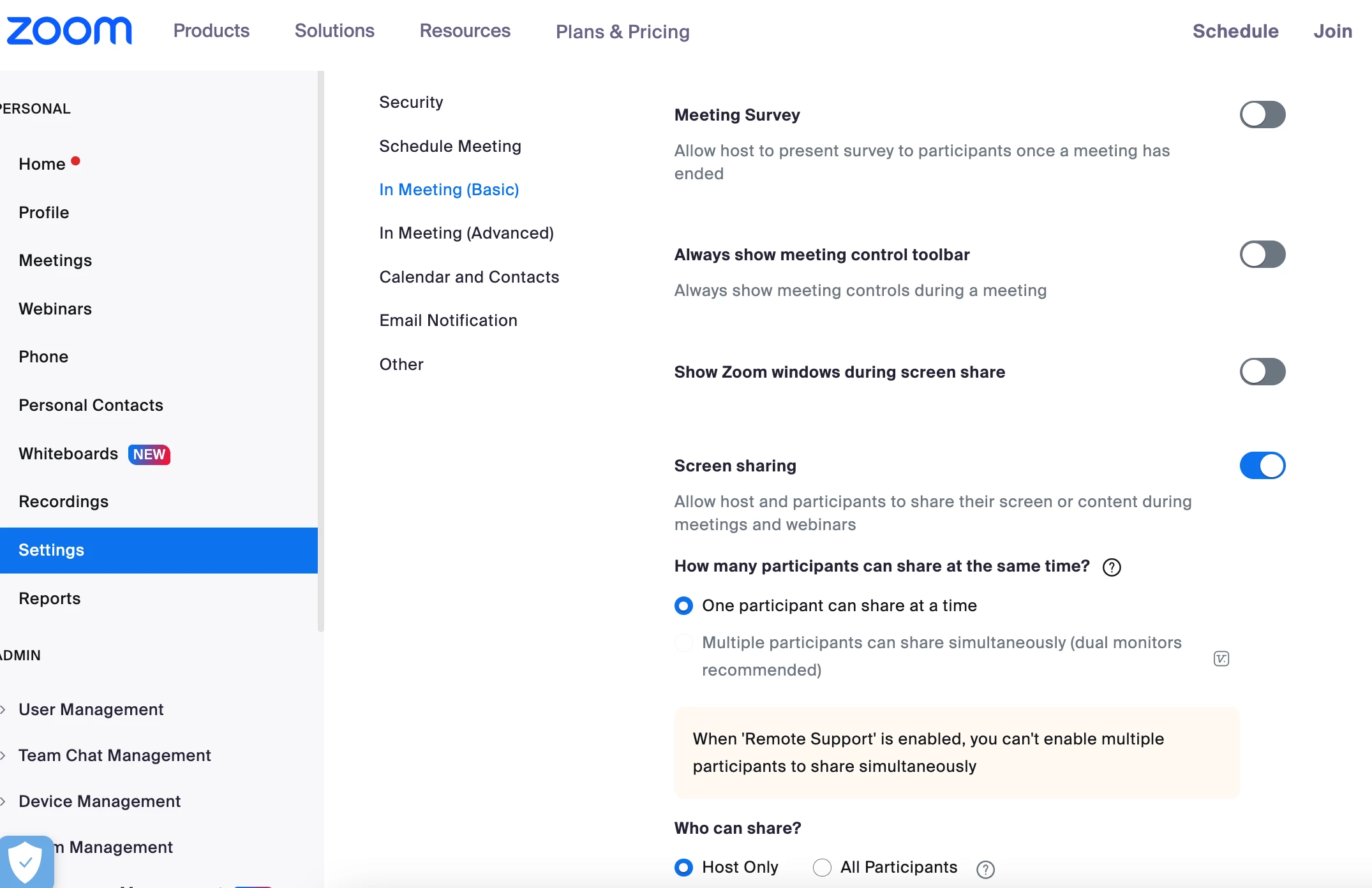
Task: Toggle Show Zoom windows during screen share
Action: (1262, 372)
